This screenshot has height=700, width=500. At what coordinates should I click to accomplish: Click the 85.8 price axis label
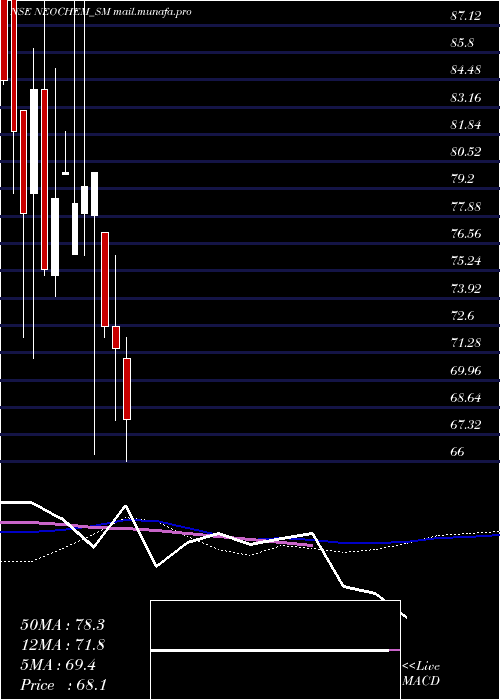[462, 43]
